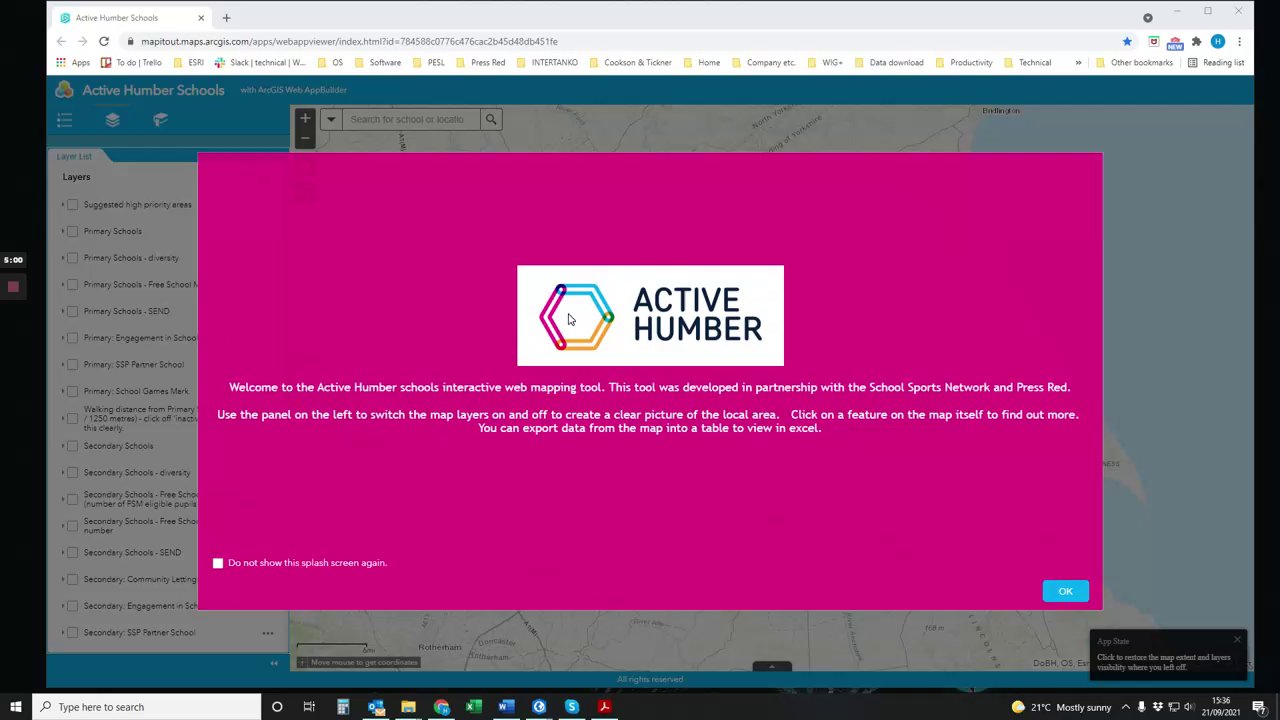
Task: Open Chrome three-dot menu
Action: coord(1239,41)
